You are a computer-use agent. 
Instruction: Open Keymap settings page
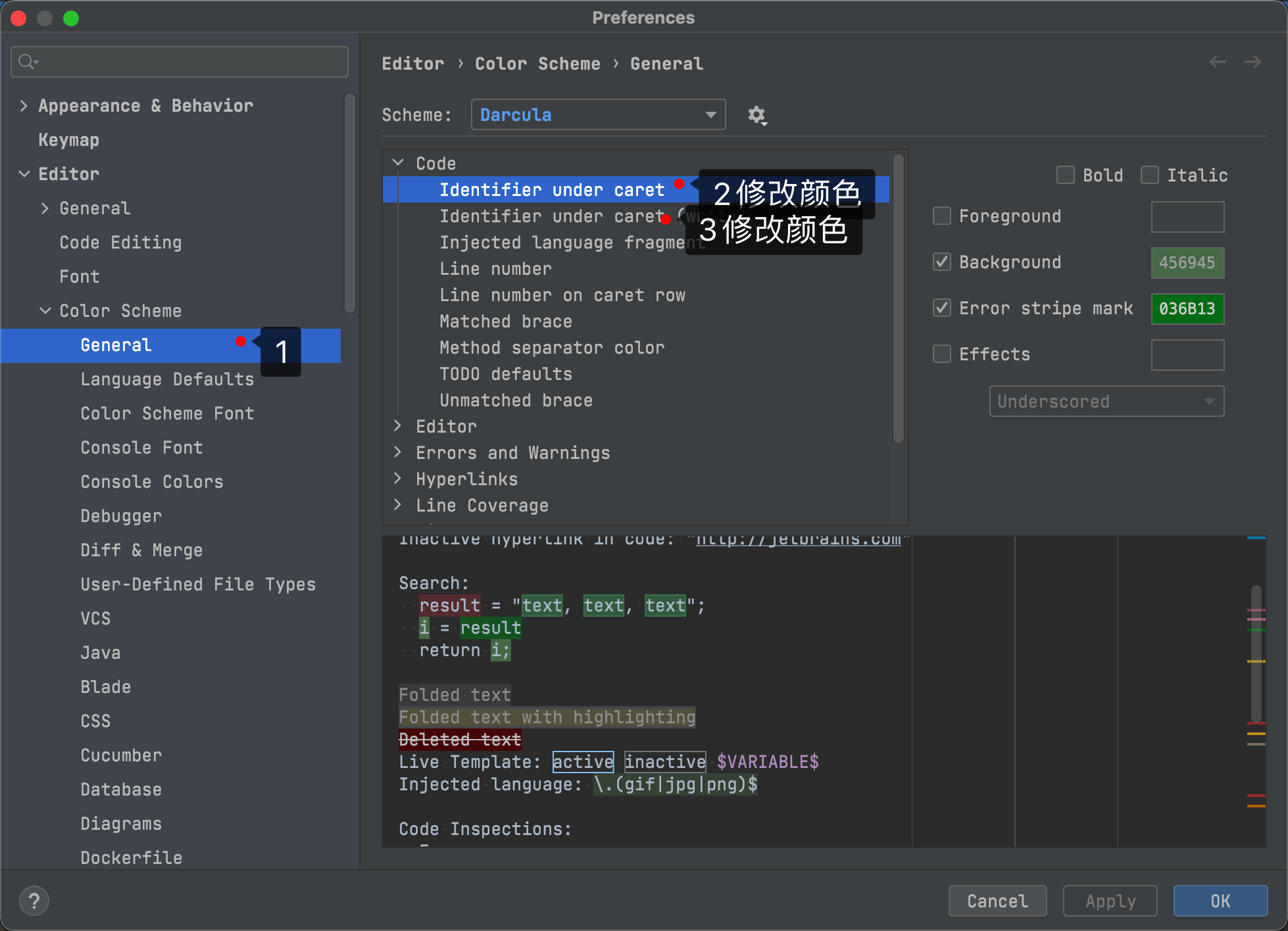(68, 140)
